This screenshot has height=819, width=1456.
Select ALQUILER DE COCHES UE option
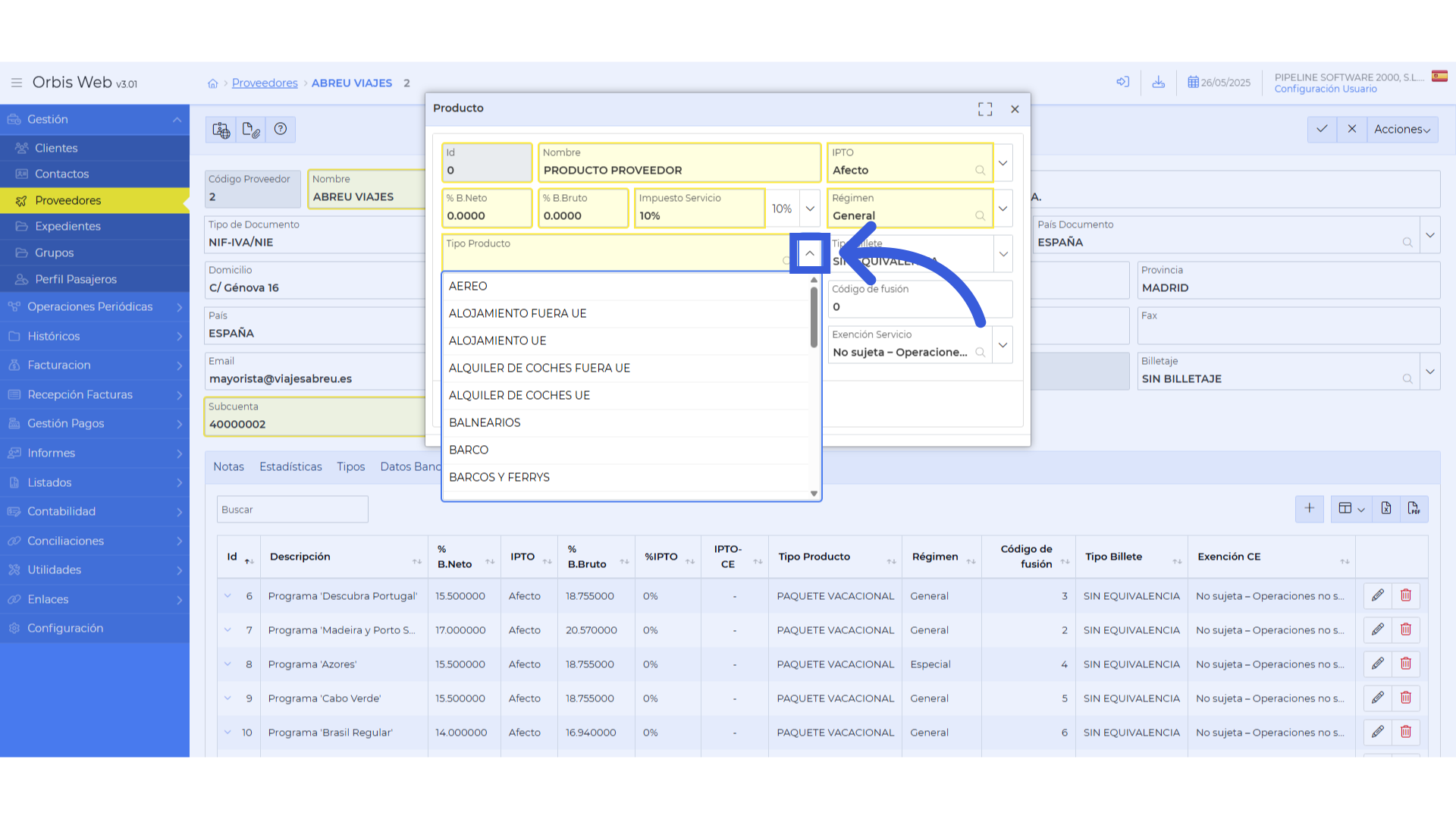pyautogui.click(x=626, y=395)
